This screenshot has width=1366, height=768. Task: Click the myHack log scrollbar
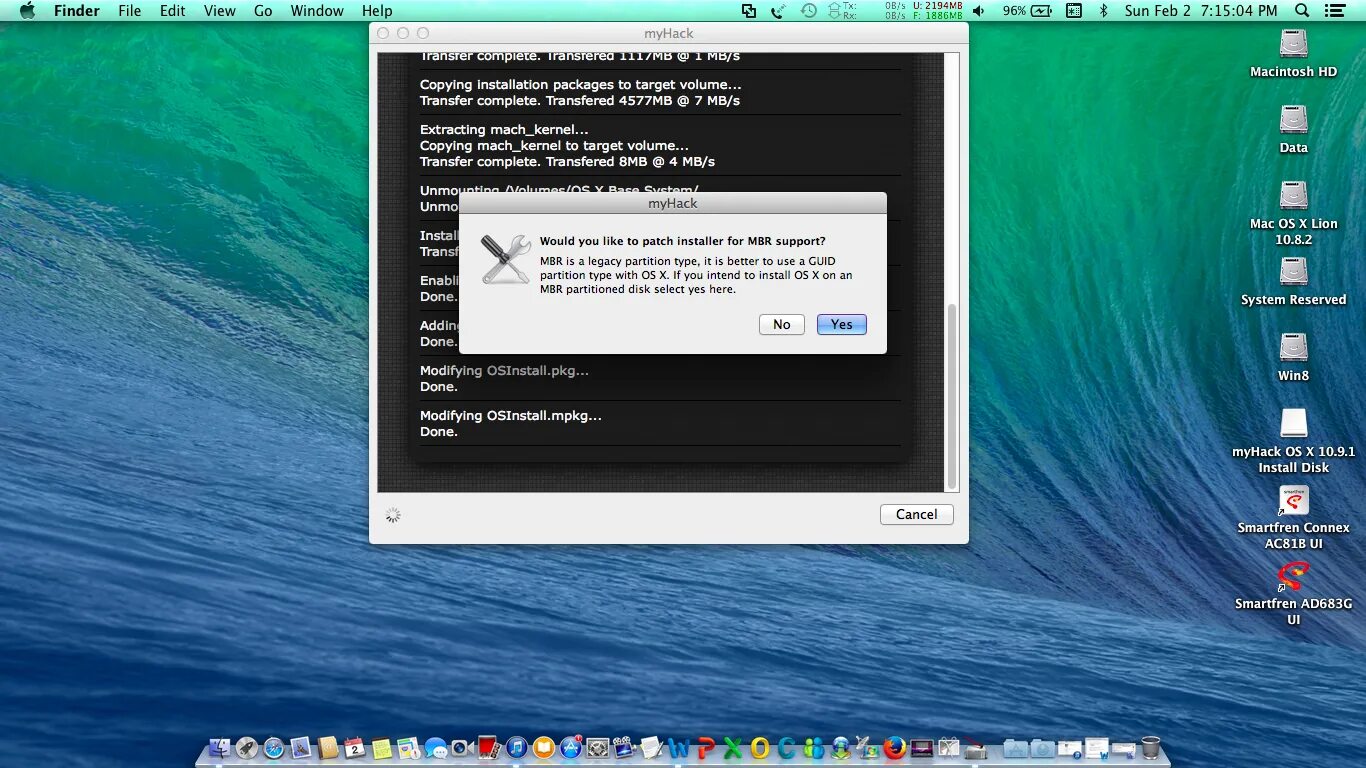coord(952,396)
